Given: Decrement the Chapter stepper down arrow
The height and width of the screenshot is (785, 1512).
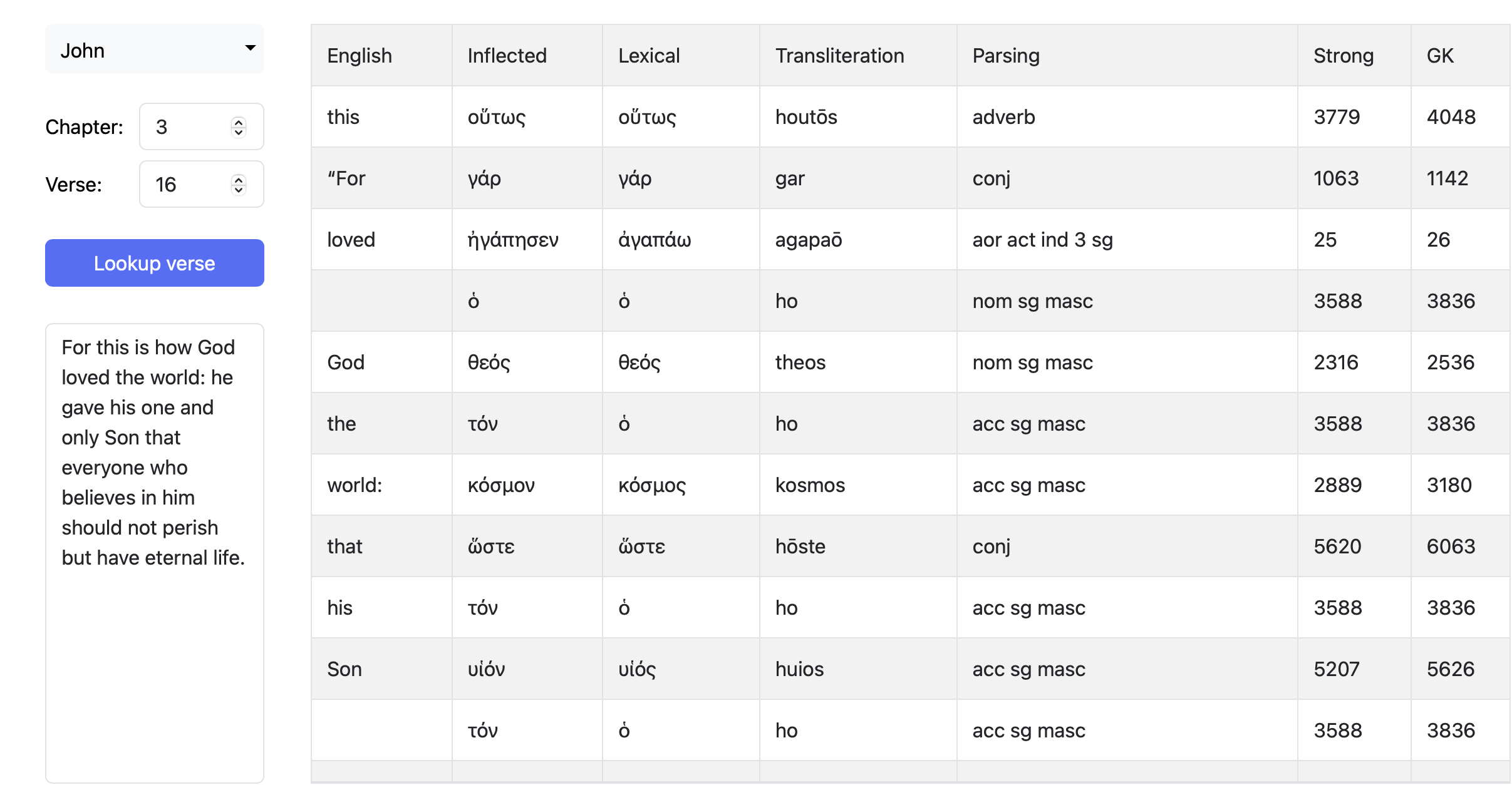Looking at the screenshot, I should [239, 132].
